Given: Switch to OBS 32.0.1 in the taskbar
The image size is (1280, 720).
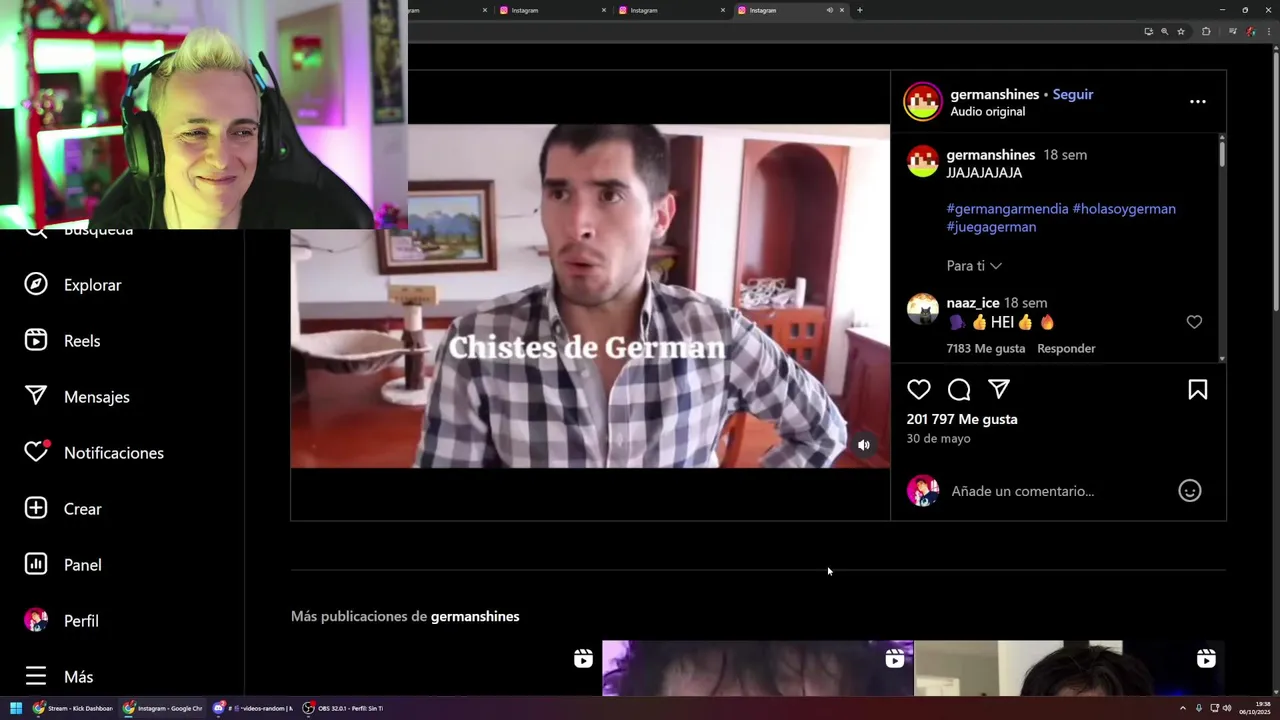Looking at the screenshot, I should click(343, 708).
